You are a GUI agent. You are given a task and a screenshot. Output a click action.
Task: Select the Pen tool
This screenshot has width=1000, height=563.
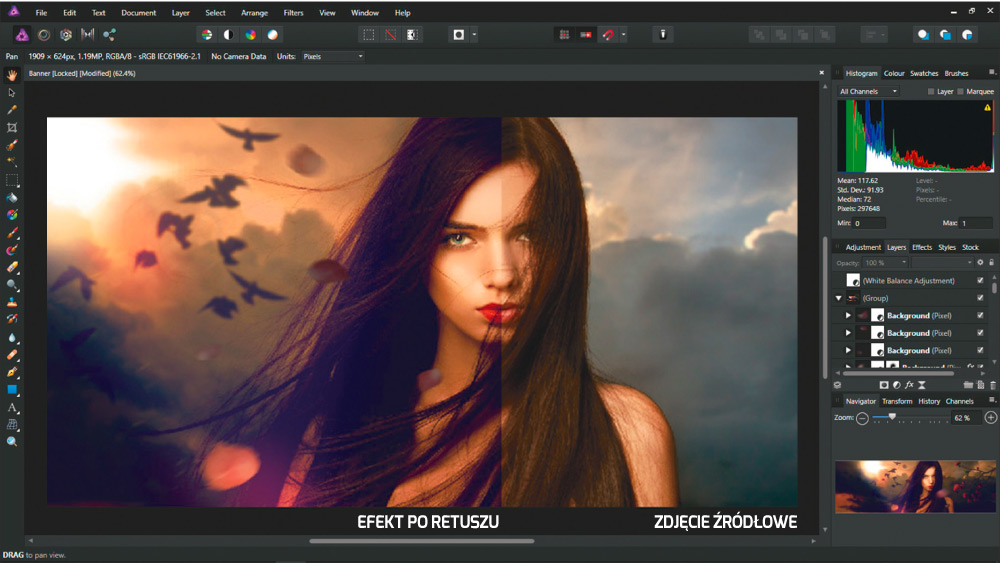tap(11, 372)
